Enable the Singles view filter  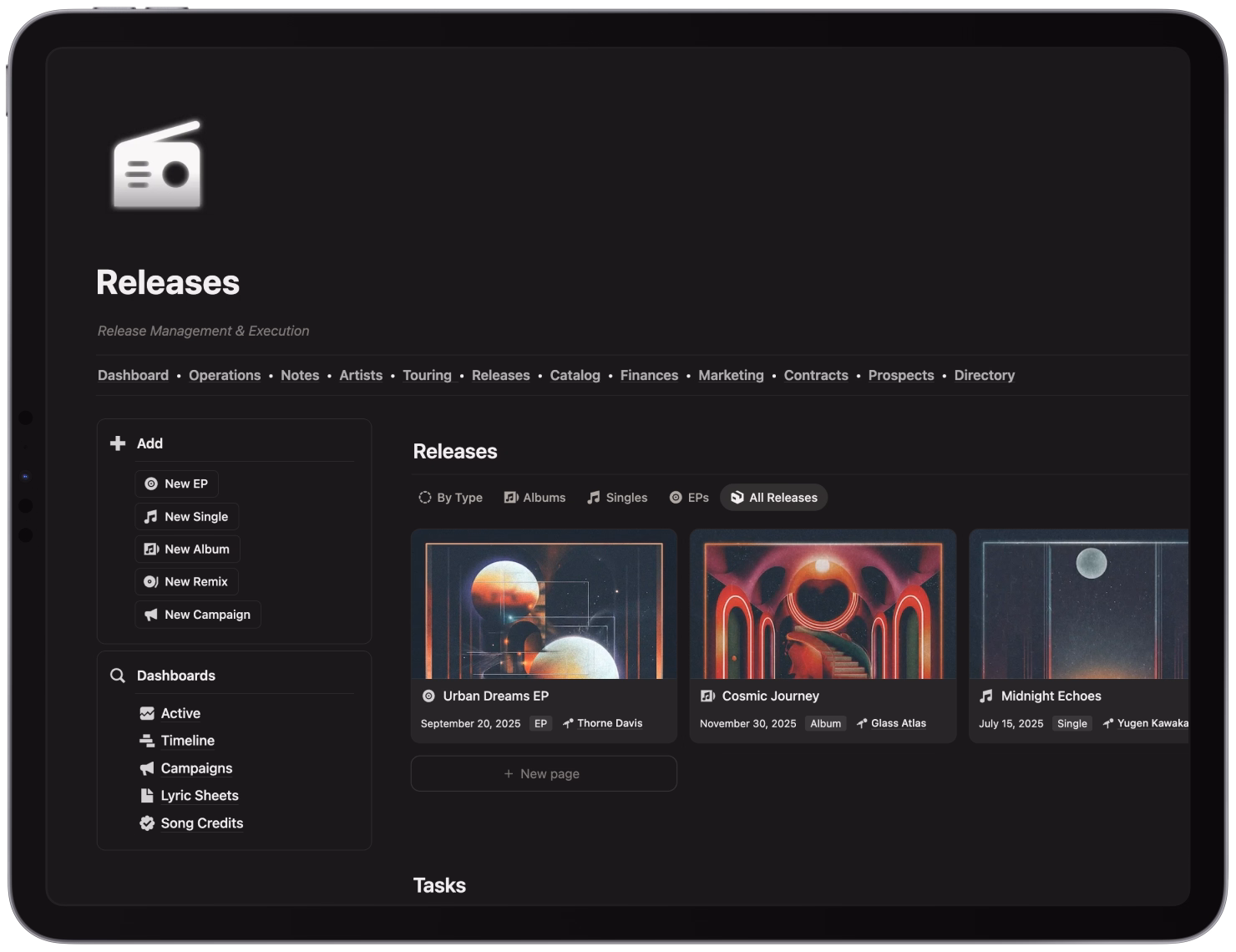point(617,497)
